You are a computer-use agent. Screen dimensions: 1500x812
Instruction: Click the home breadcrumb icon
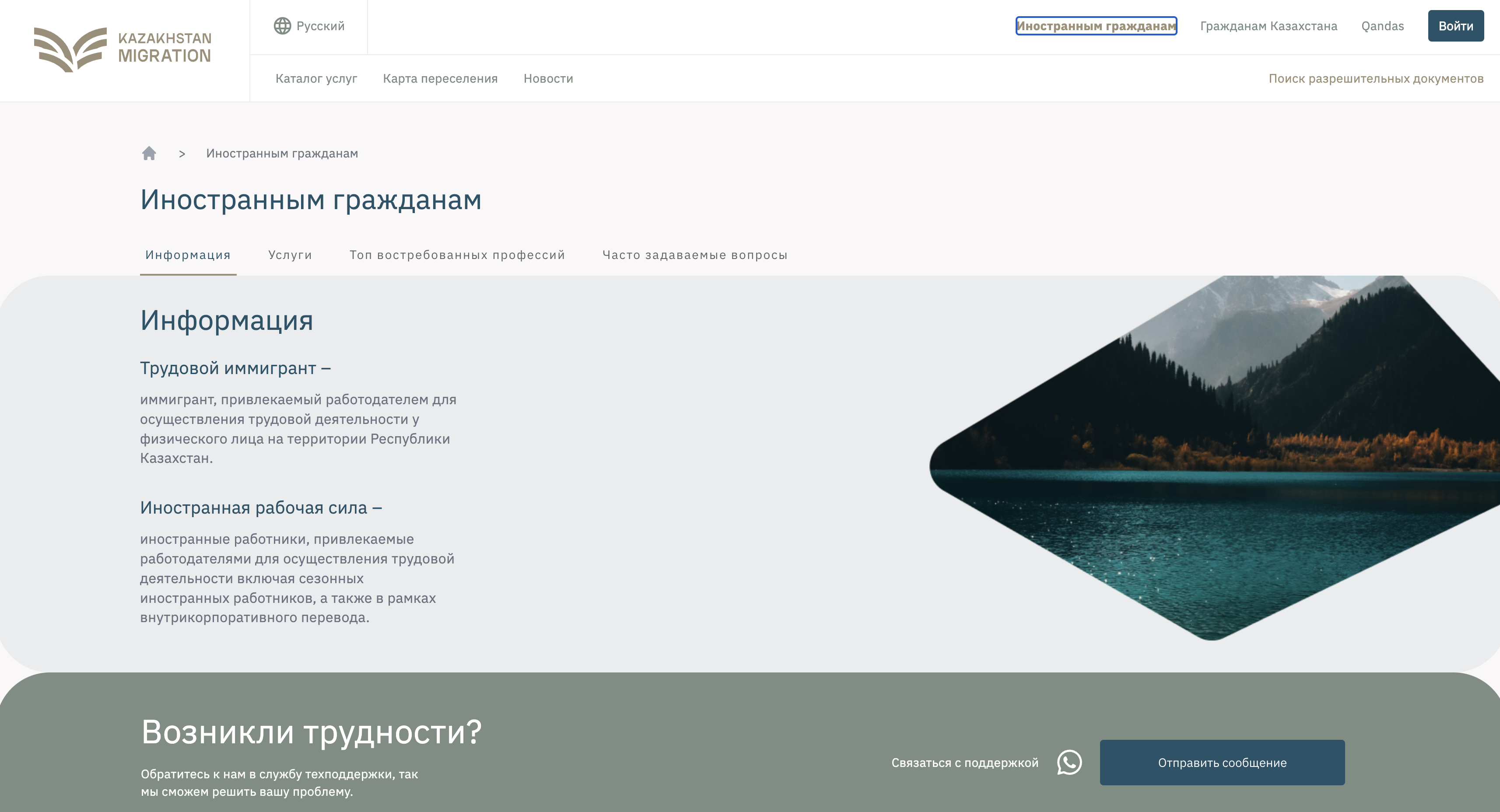point(149,153)
